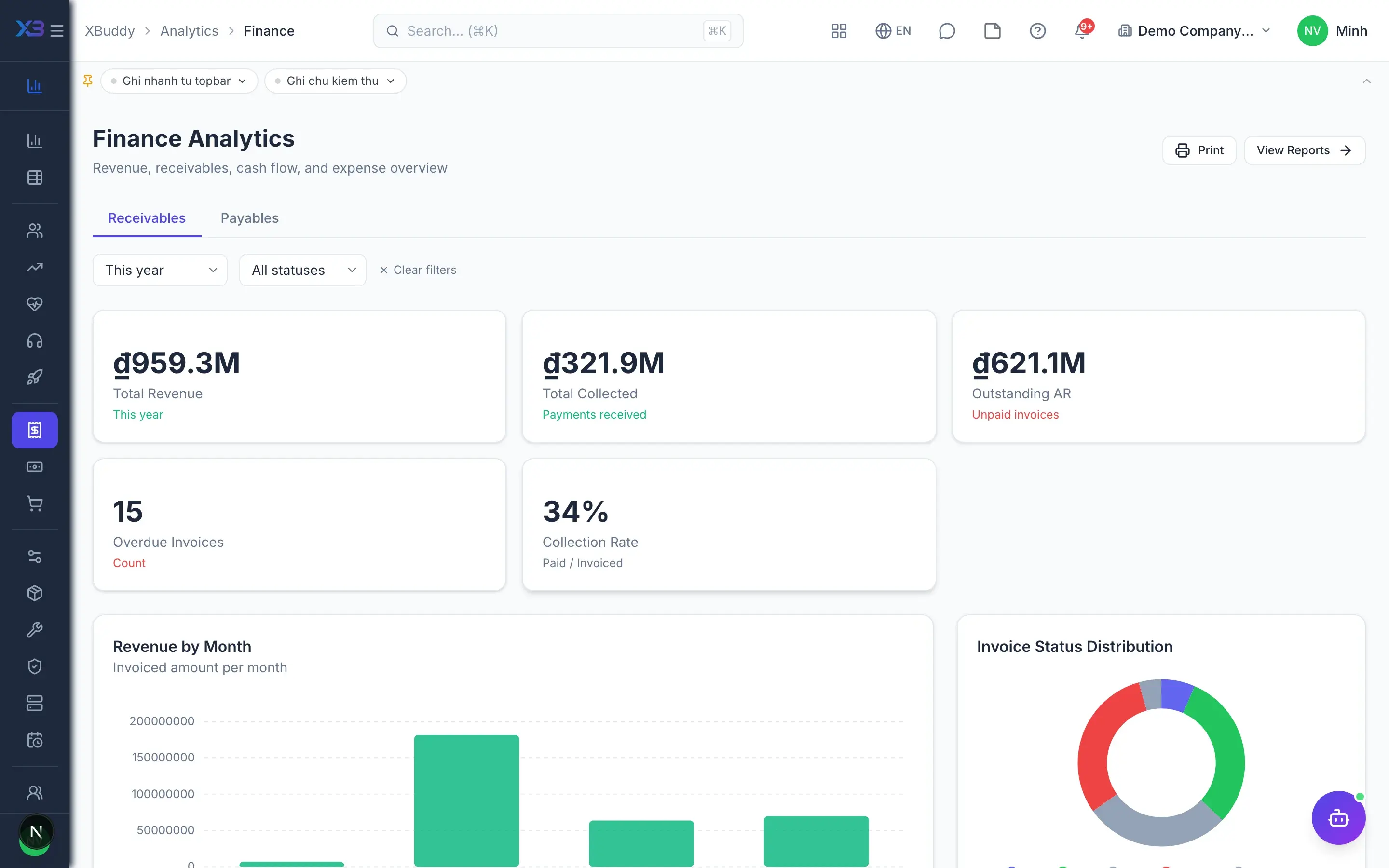1389x868 pixels.
Task: Switch to the Payables tab
Action: point(250,218)
